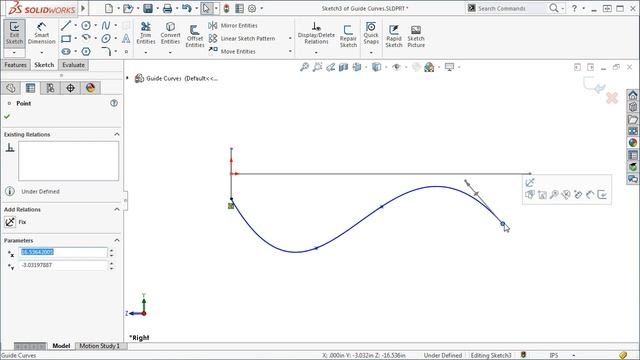Switch to the Features tab

coord(16,65)
